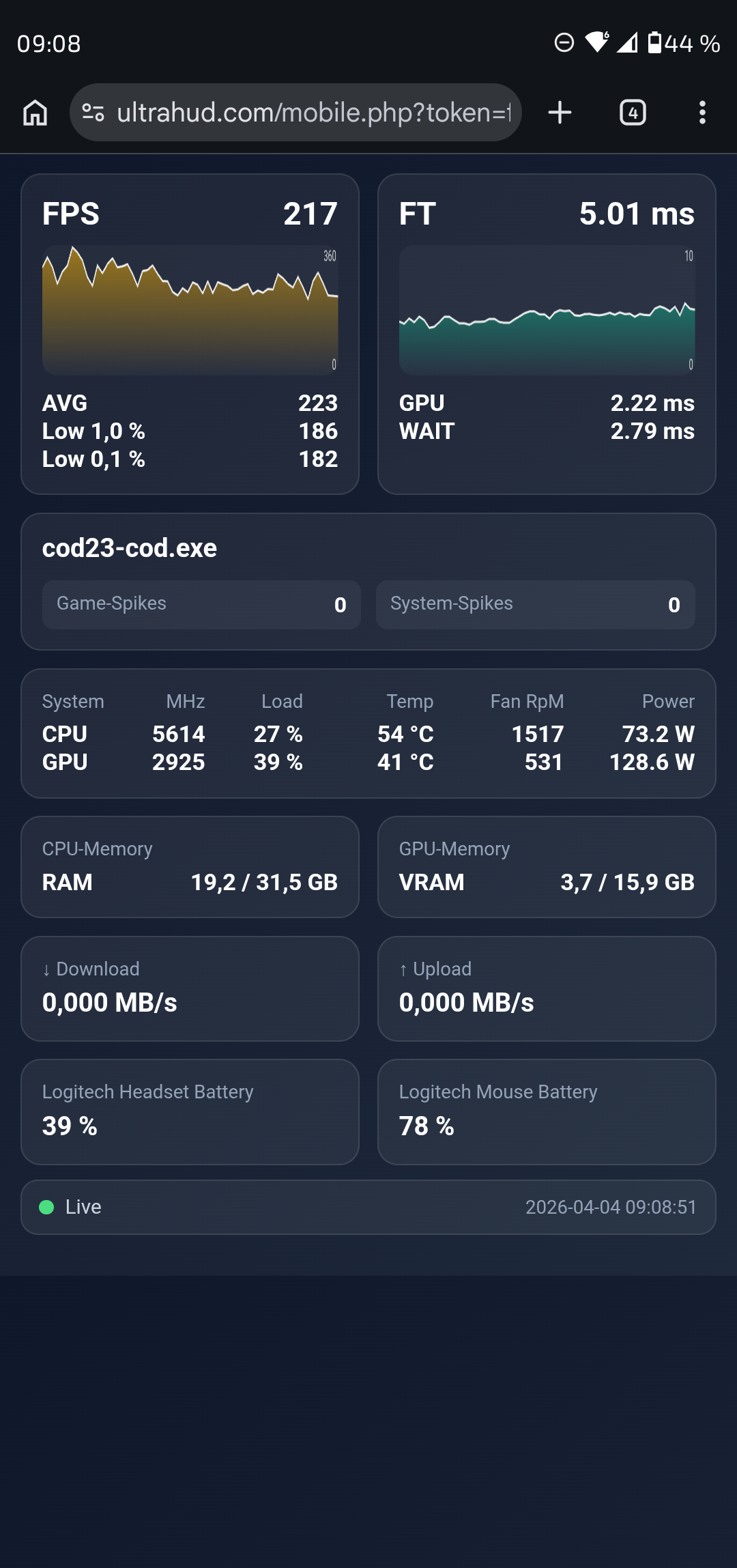Tap the do-not-disturb status icon
This screenshot has height=1568, width=737.
pos(564,43)
